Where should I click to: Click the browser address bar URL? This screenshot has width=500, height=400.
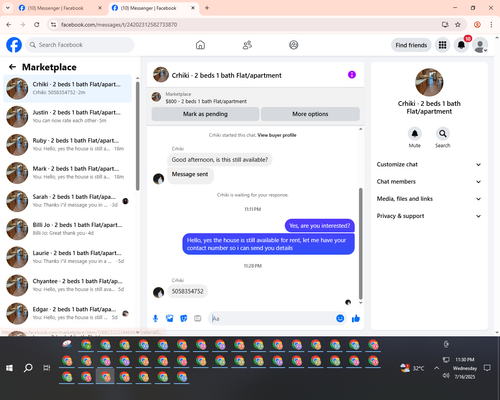(119, 24)
